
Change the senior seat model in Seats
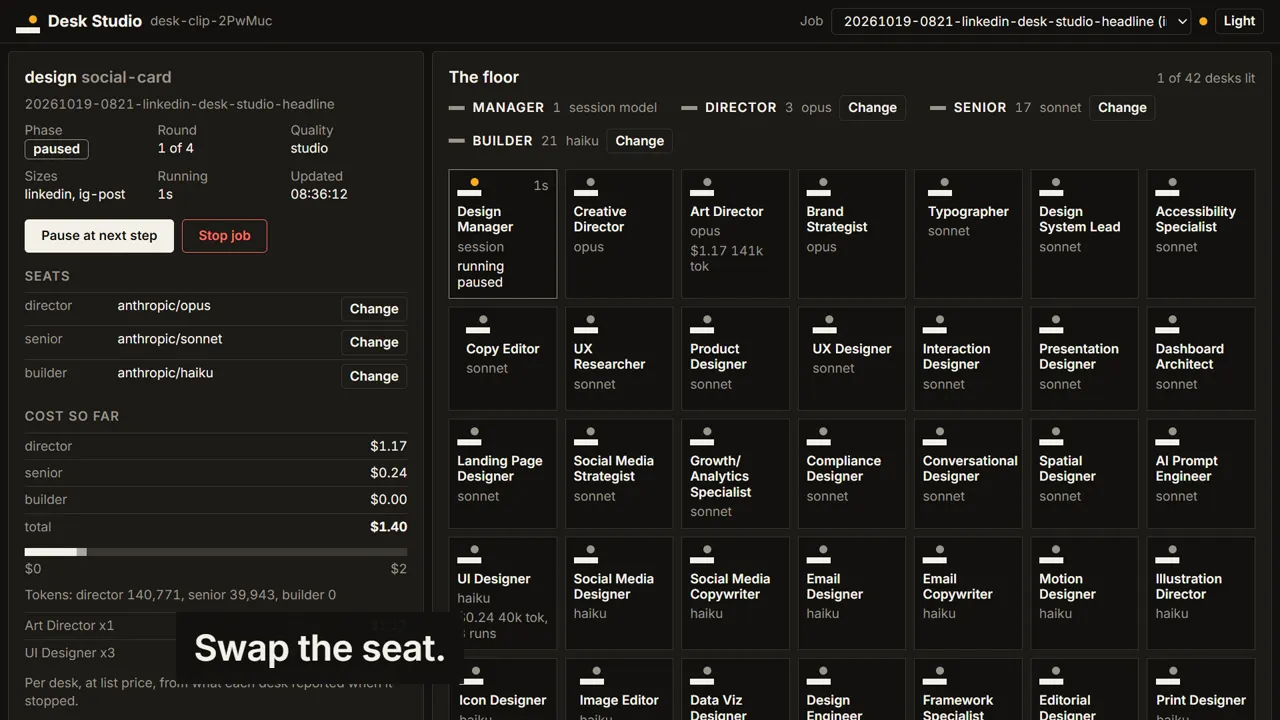click(374, 342)
